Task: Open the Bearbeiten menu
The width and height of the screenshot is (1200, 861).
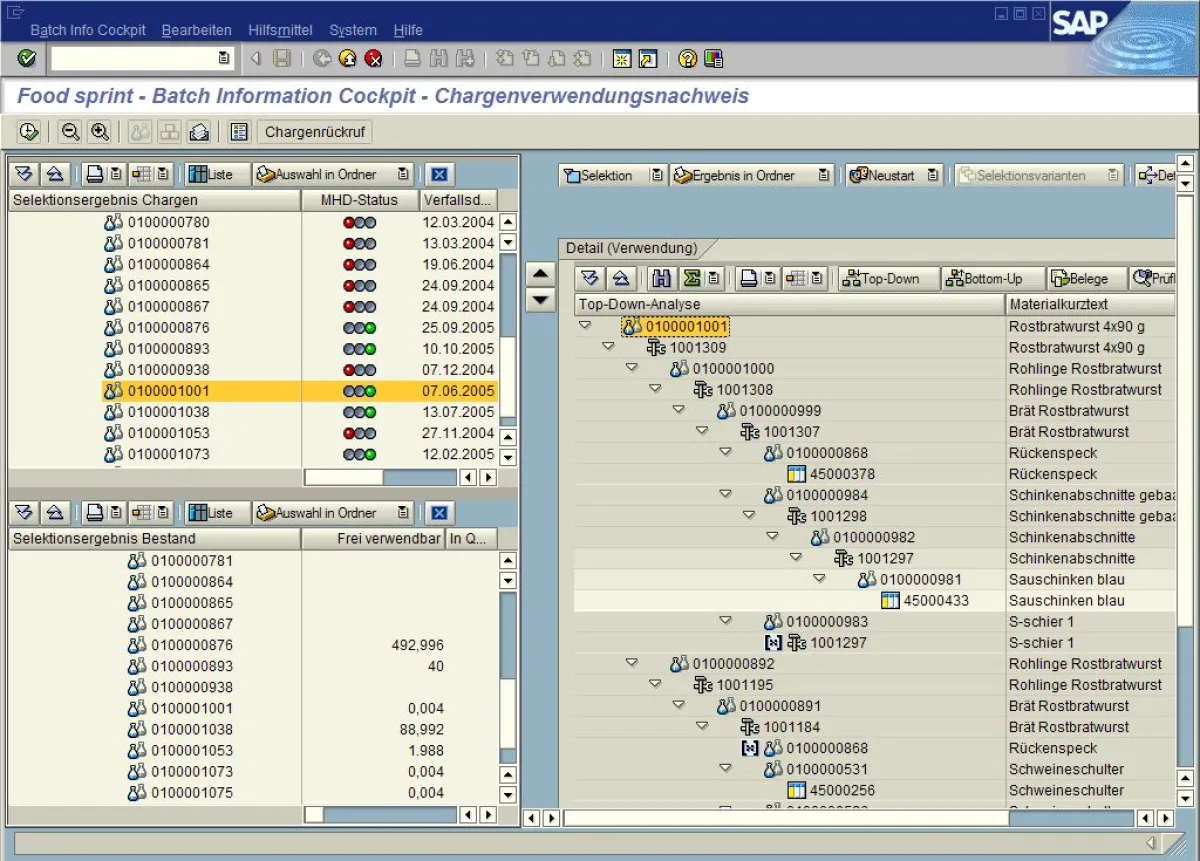Action: click(x=196, y=30)
